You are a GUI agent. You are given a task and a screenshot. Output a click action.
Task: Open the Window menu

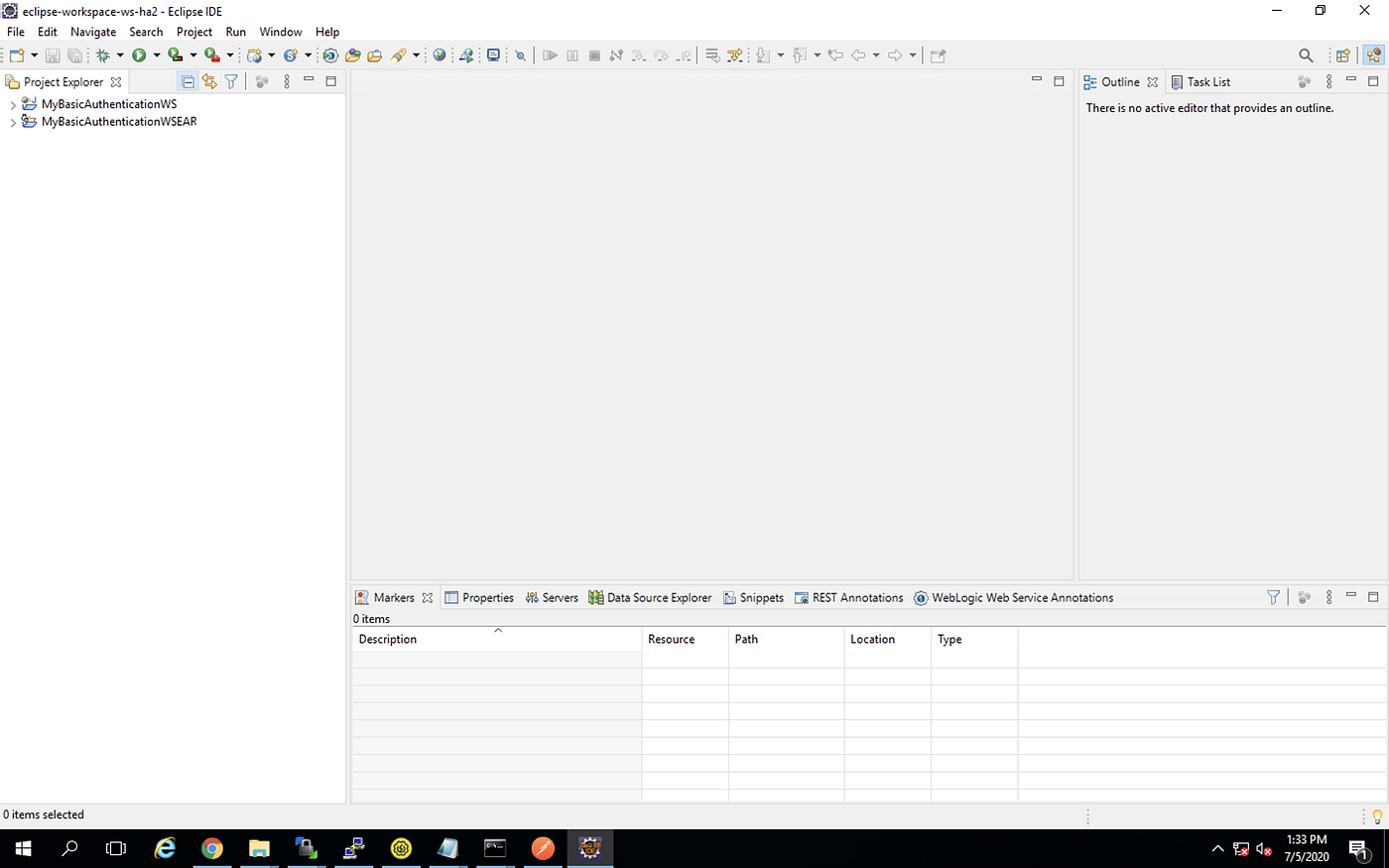tap(281, 32)
